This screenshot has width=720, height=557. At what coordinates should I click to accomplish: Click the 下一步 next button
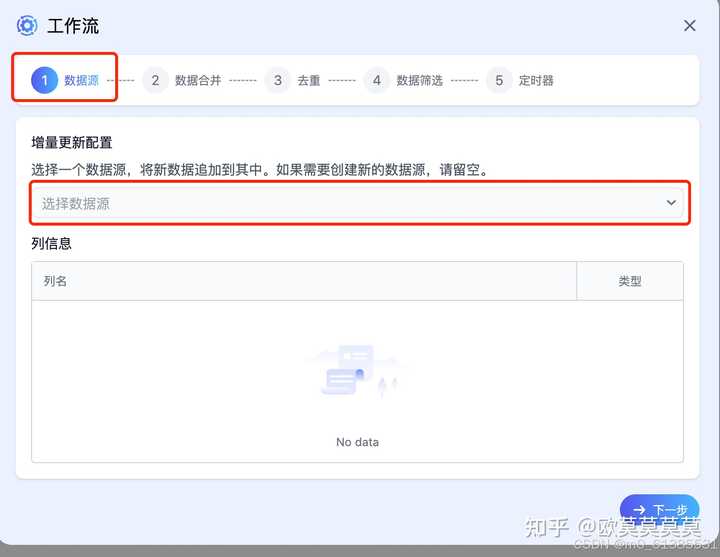click(659, 509)
